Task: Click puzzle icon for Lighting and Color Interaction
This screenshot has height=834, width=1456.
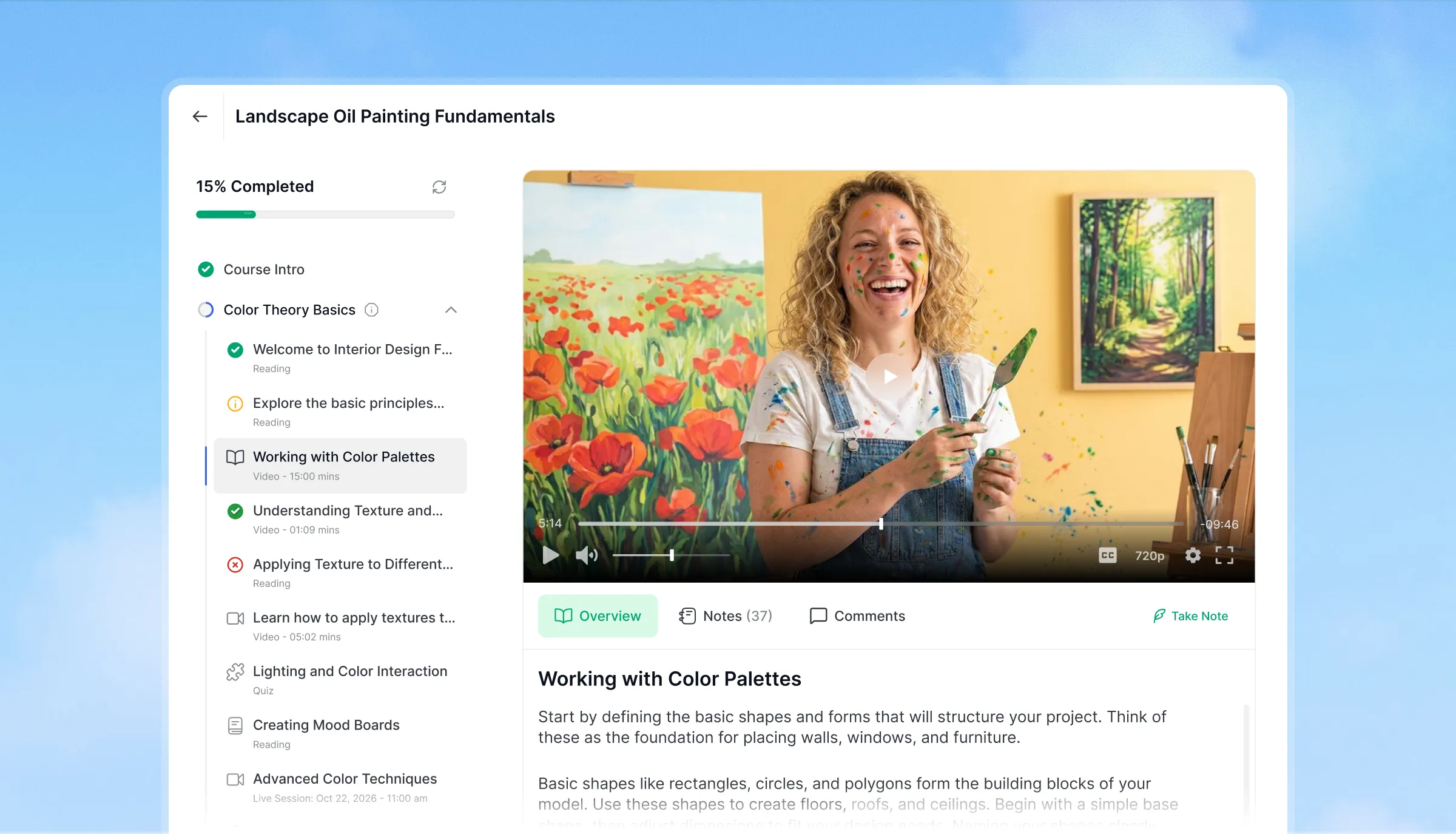Action: point(235,671)
